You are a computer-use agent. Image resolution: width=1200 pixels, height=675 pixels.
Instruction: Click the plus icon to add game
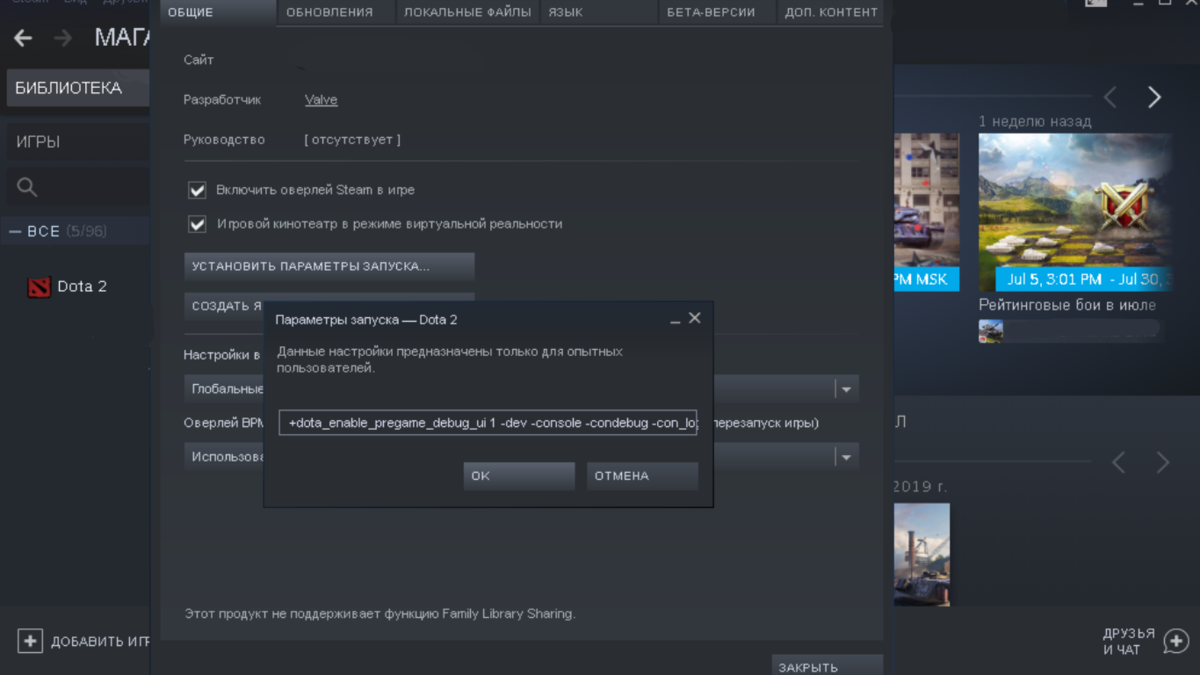tap(30, 641)
